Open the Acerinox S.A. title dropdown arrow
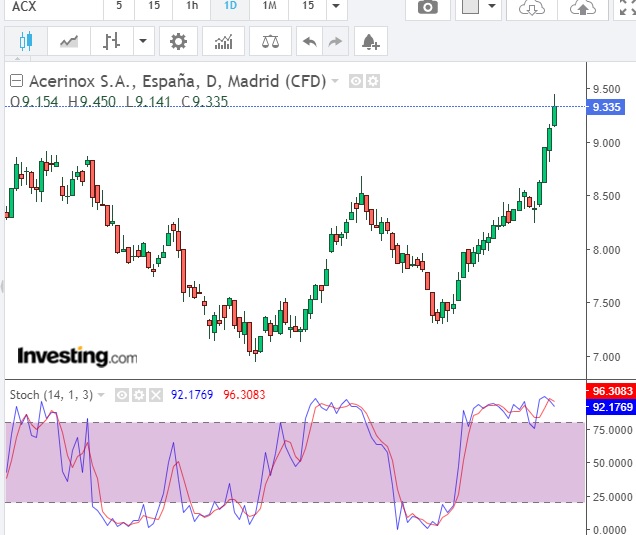The width and height of the screenshot is (636, 535). click(335, 81)
